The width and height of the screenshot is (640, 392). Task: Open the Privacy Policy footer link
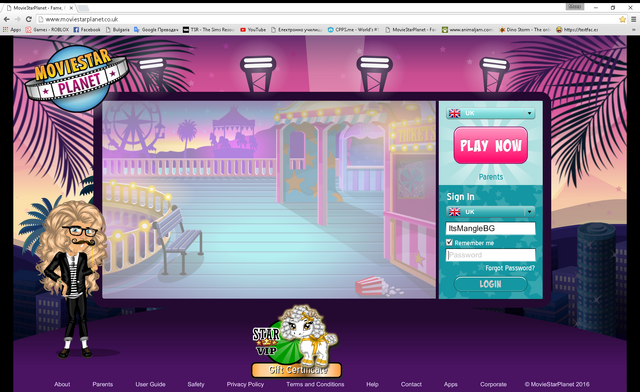(245, 384)
